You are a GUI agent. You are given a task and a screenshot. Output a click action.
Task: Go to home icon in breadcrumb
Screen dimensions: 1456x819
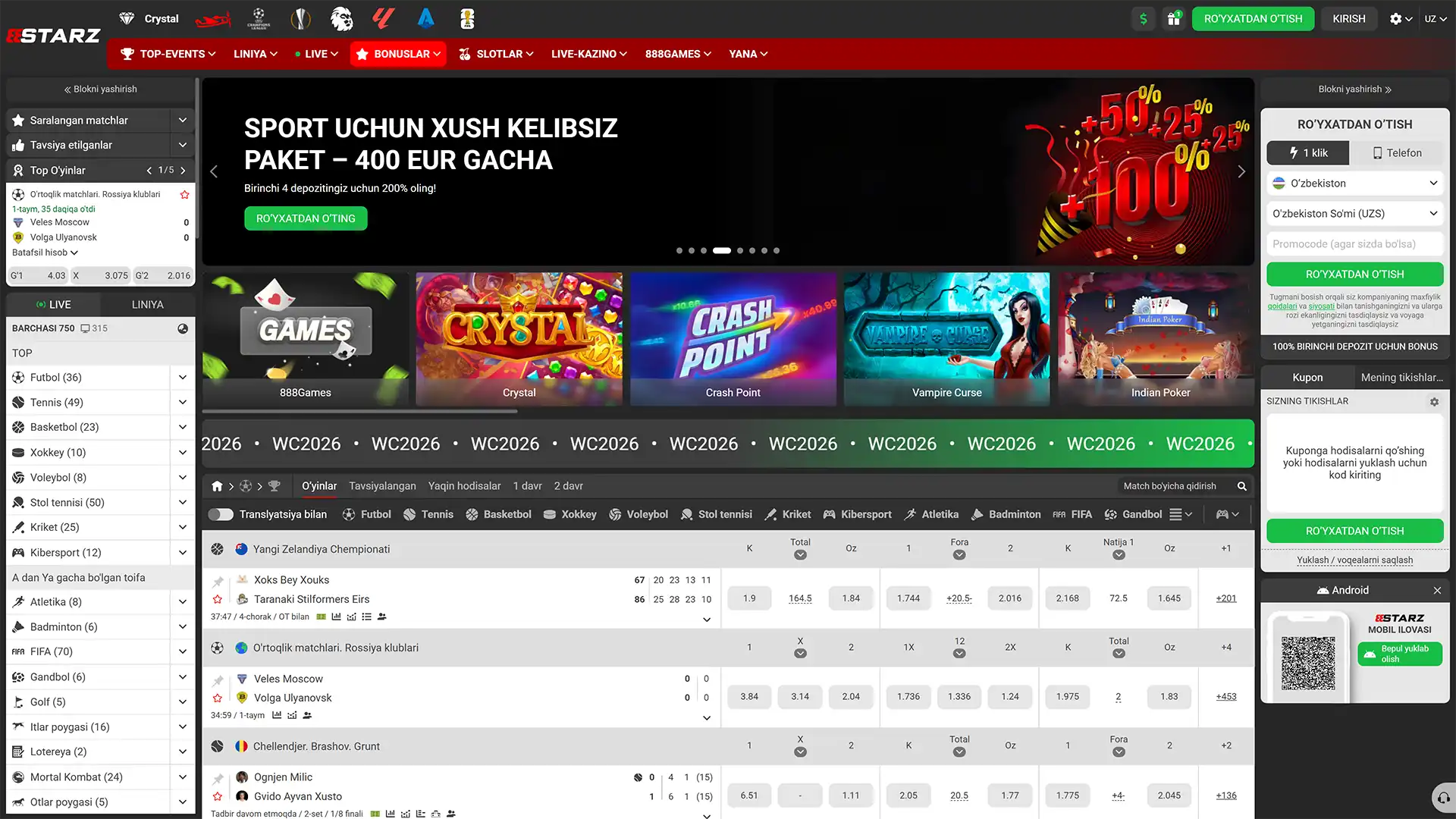[x=217, y=486]
